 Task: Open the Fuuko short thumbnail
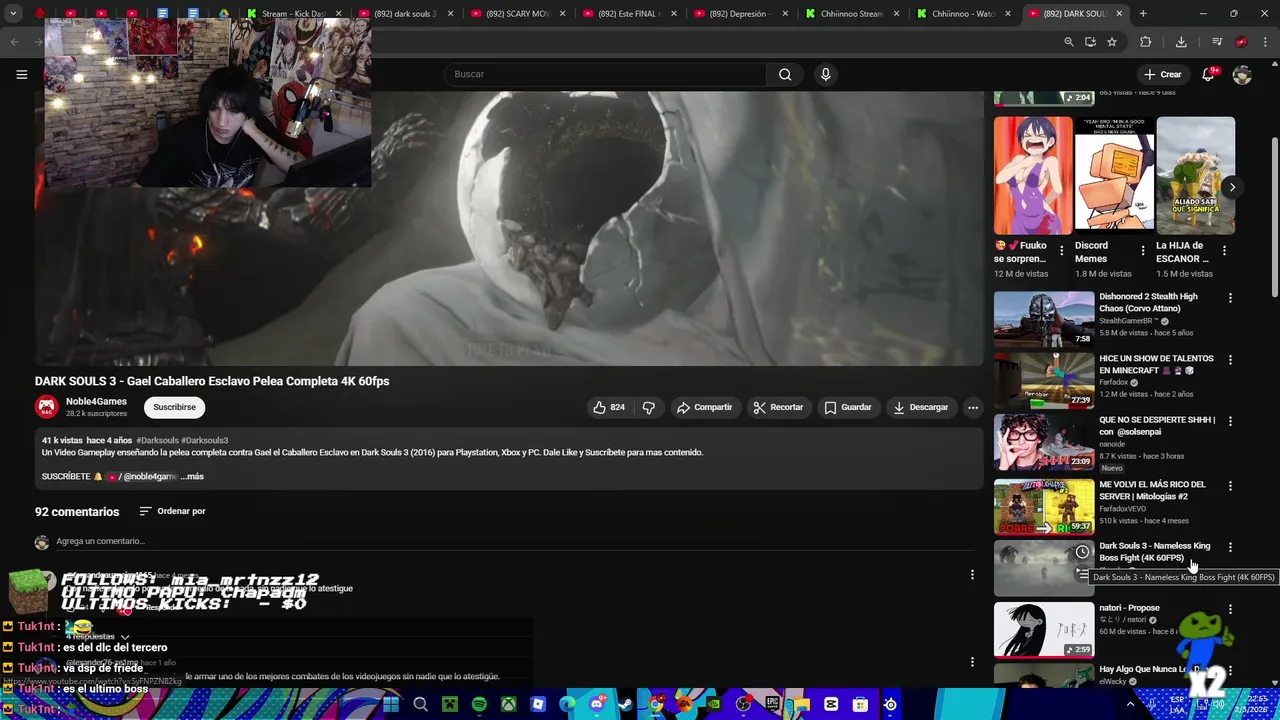click(x=1033, y=175)
